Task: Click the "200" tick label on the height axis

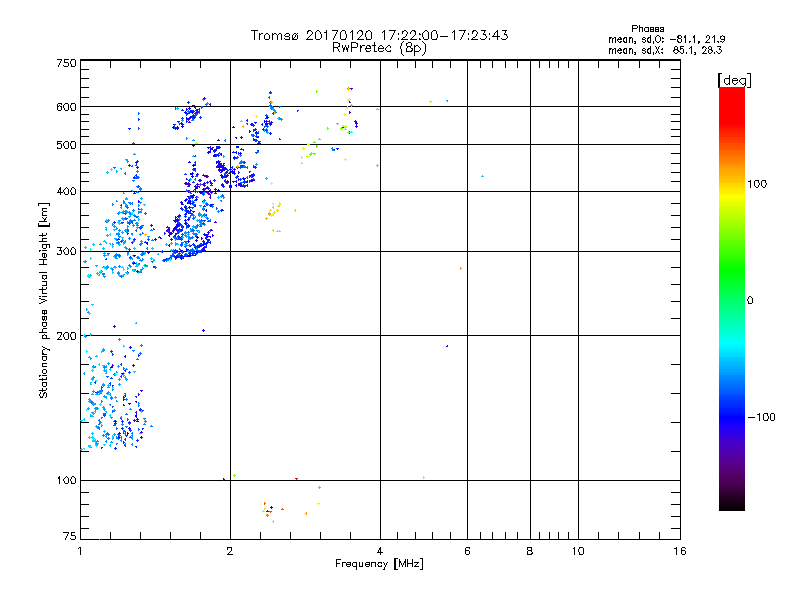Action: (66, 336)
